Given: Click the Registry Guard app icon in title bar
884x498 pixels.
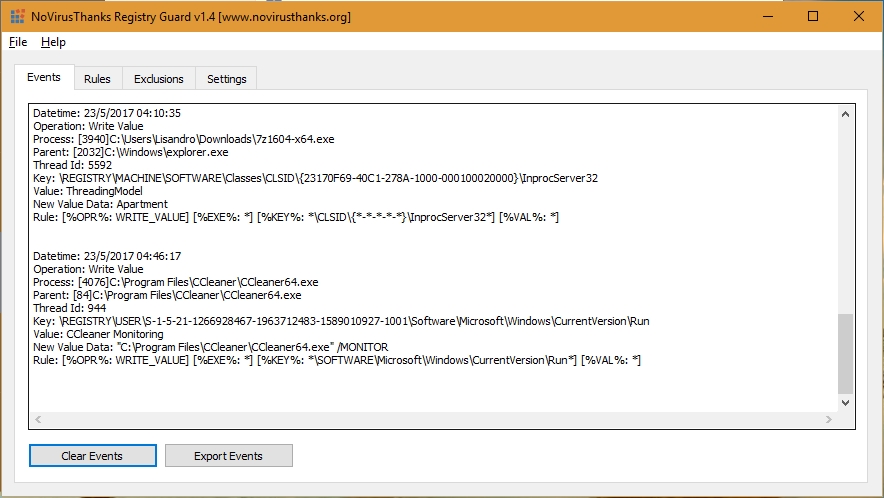Looking at the screenshot, I should click(17, 16).
